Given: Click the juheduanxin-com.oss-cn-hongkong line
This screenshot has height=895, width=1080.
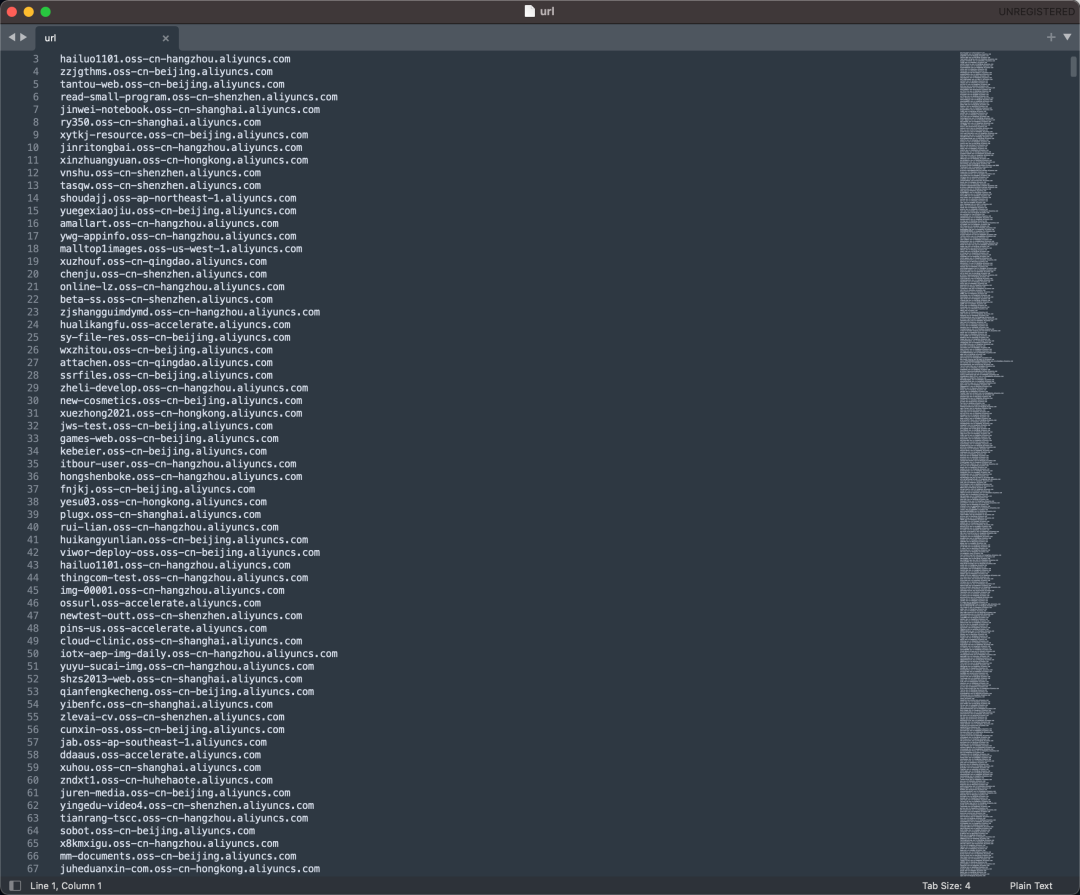Looking at the screenshot, I should point(189,868).
